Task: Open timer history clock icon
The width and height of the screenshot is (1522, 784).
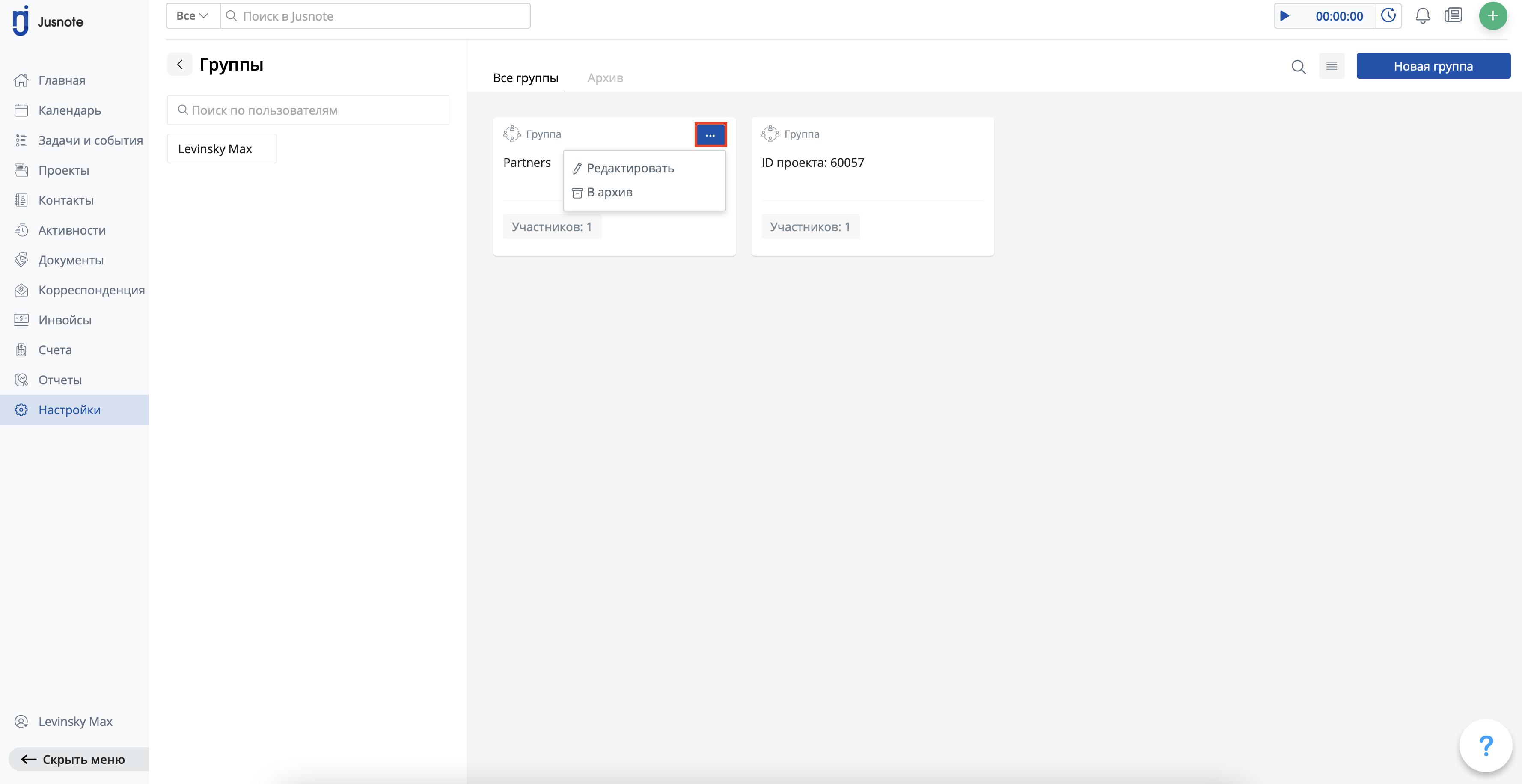Action: (x=1388, y=16)
